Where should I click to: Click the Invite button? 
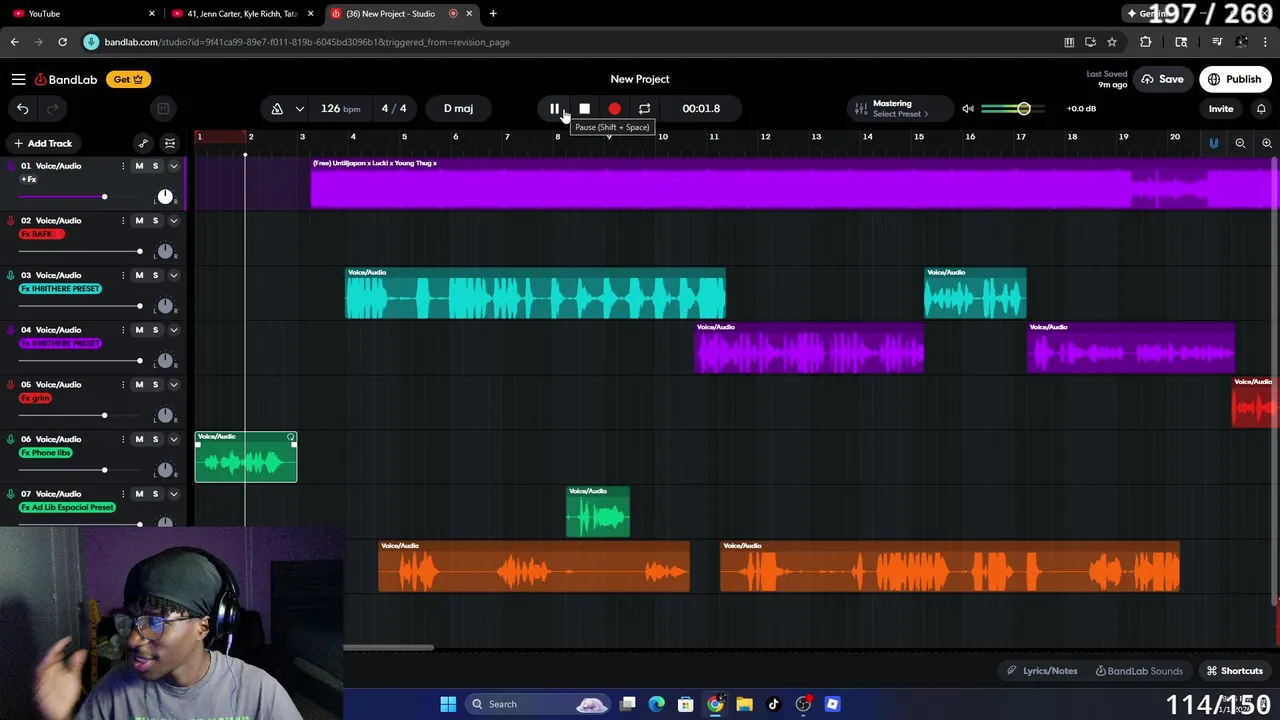(1221, 108)
